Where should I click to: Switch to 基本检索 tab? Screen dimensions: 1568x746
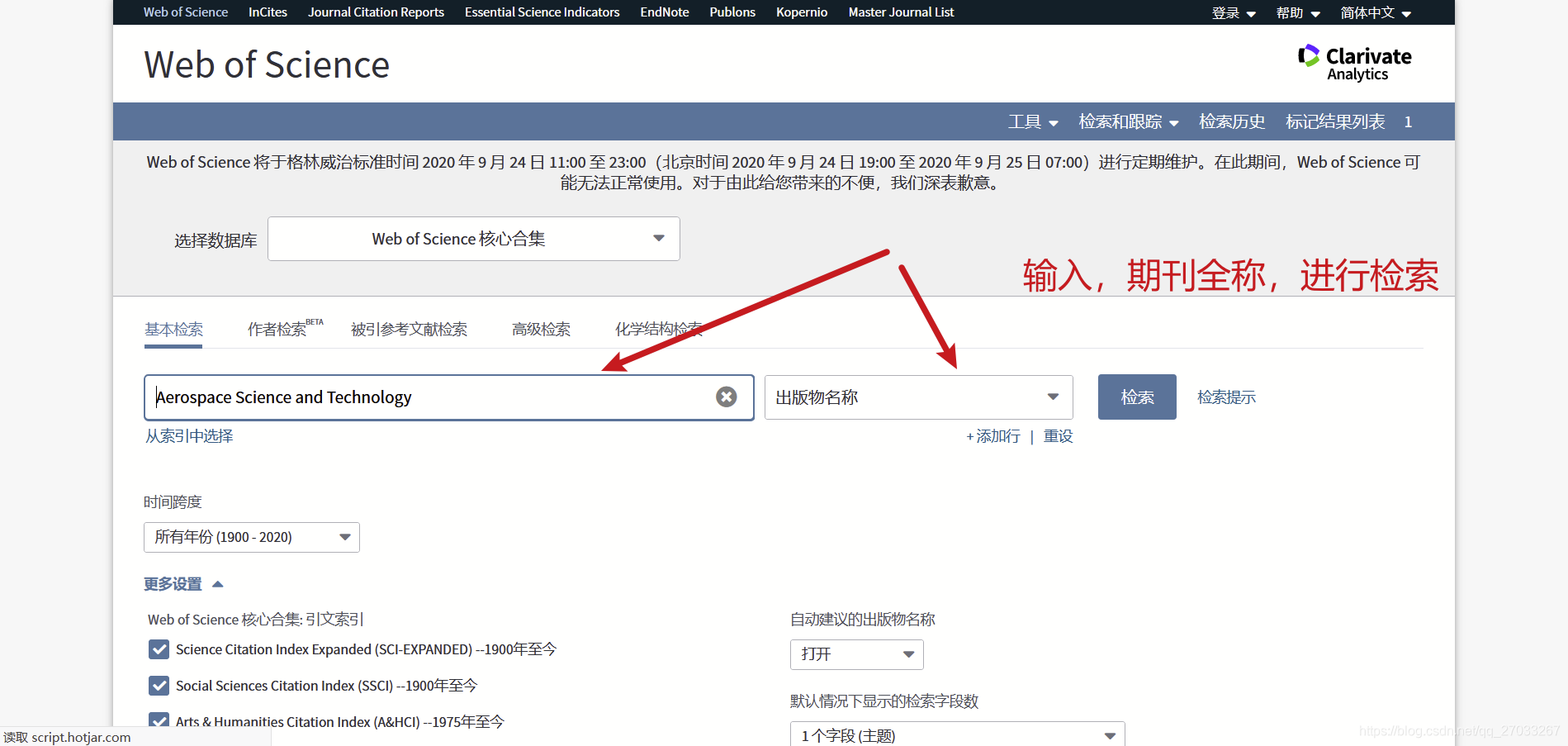coord(173,330)
